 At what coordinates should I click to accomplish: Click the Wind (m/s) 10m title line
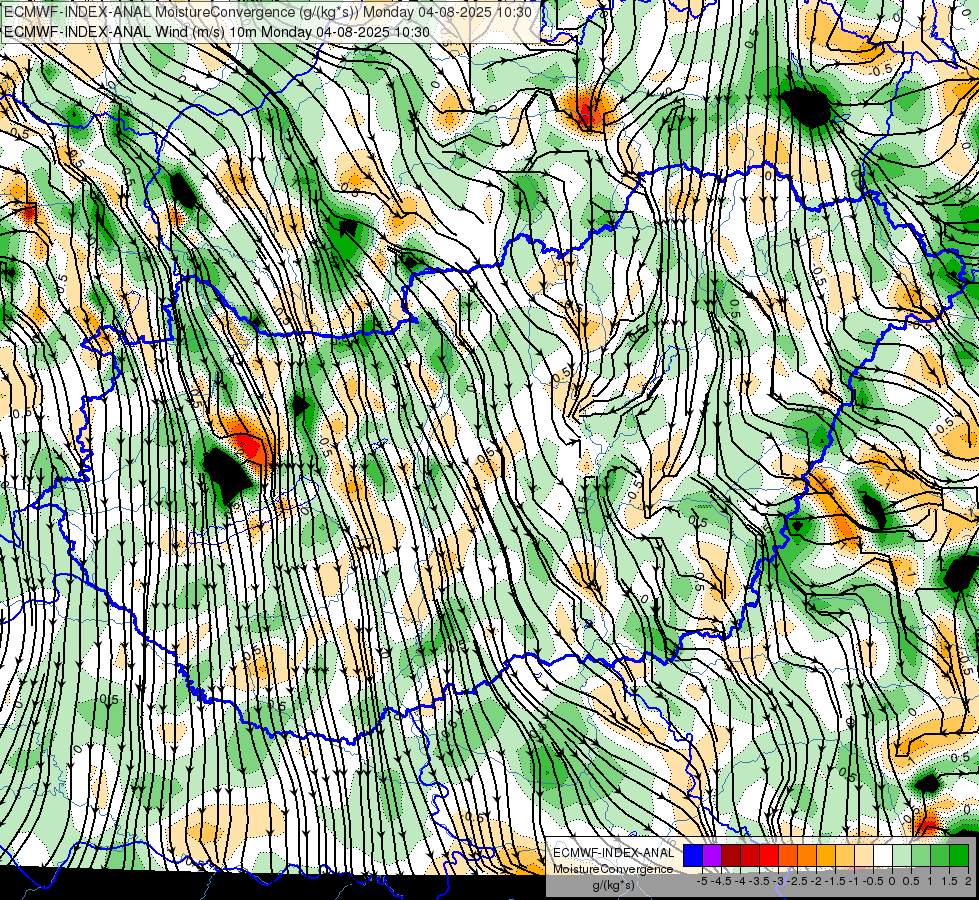[217, 31]
